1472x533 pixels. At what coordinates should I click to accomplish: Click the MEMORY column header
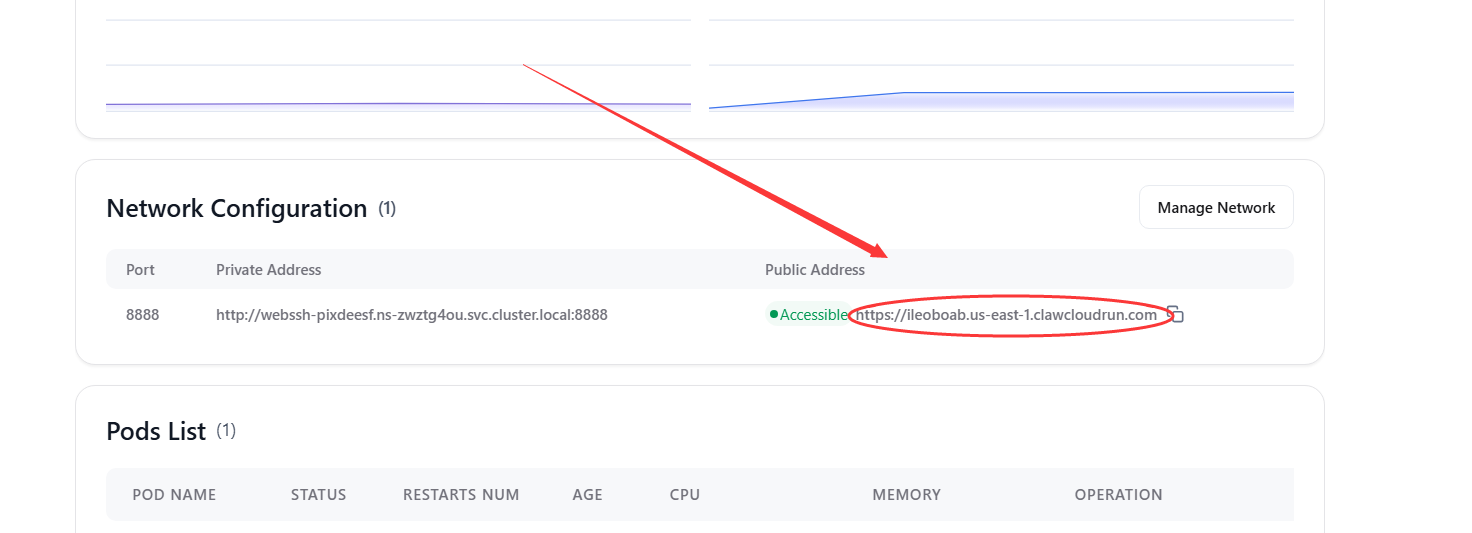pos(906,495)
